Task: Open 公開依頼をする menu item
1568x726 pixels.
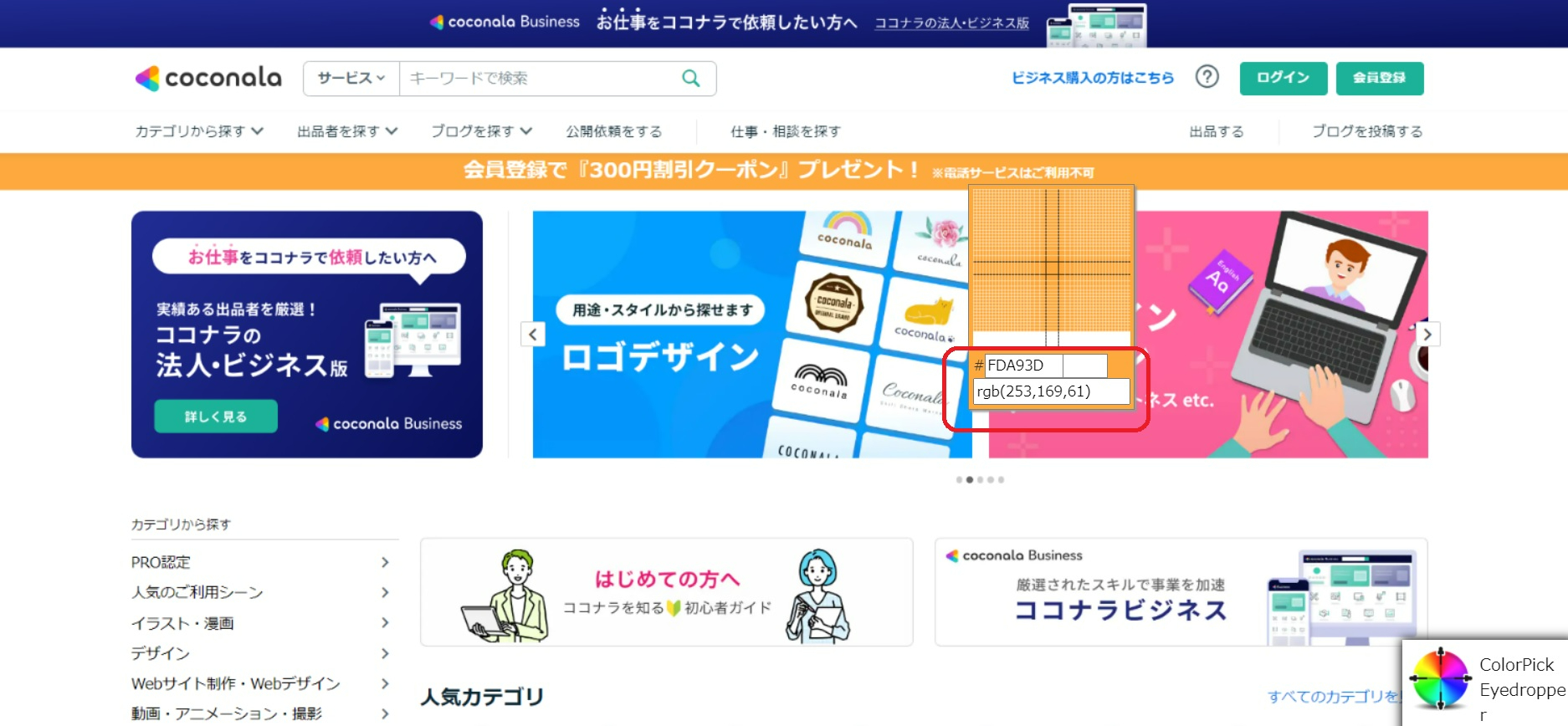Action: pyautogui.click(x=614, y=131)
